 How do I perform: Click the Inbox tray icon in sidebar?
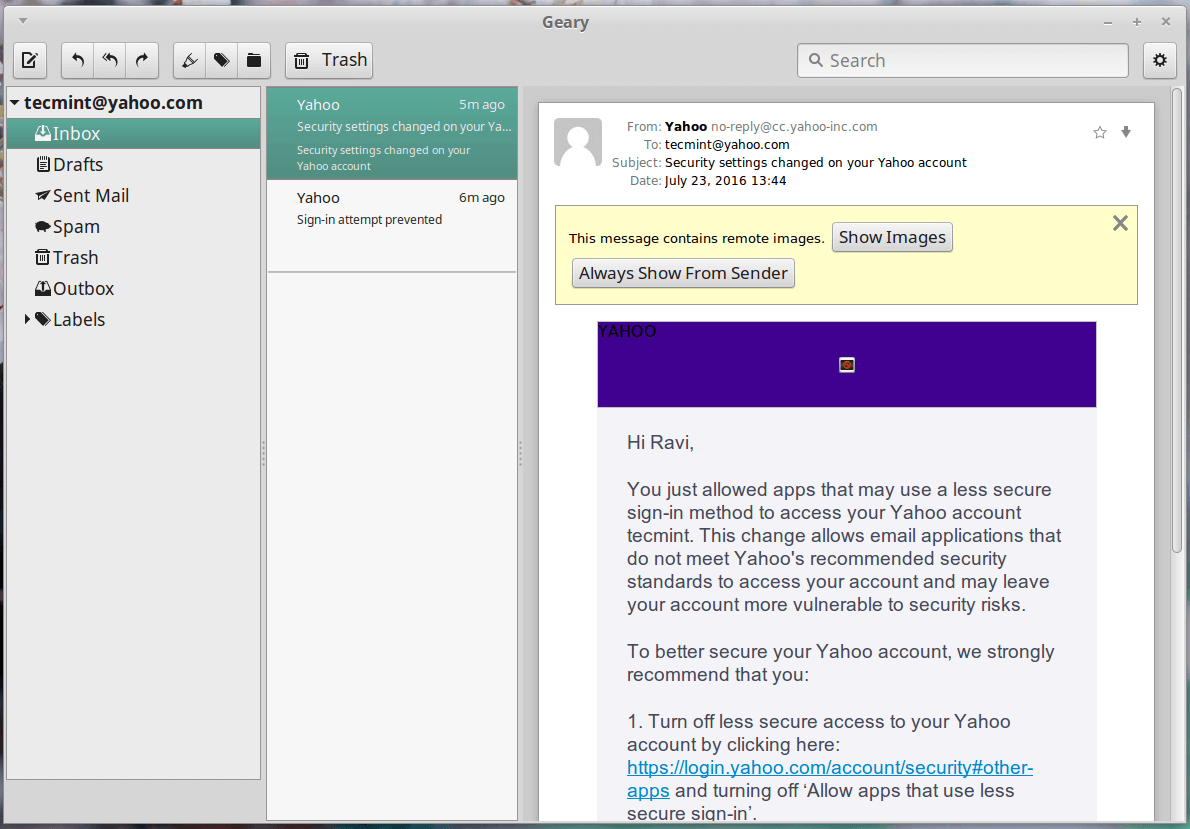click(42, 134)
